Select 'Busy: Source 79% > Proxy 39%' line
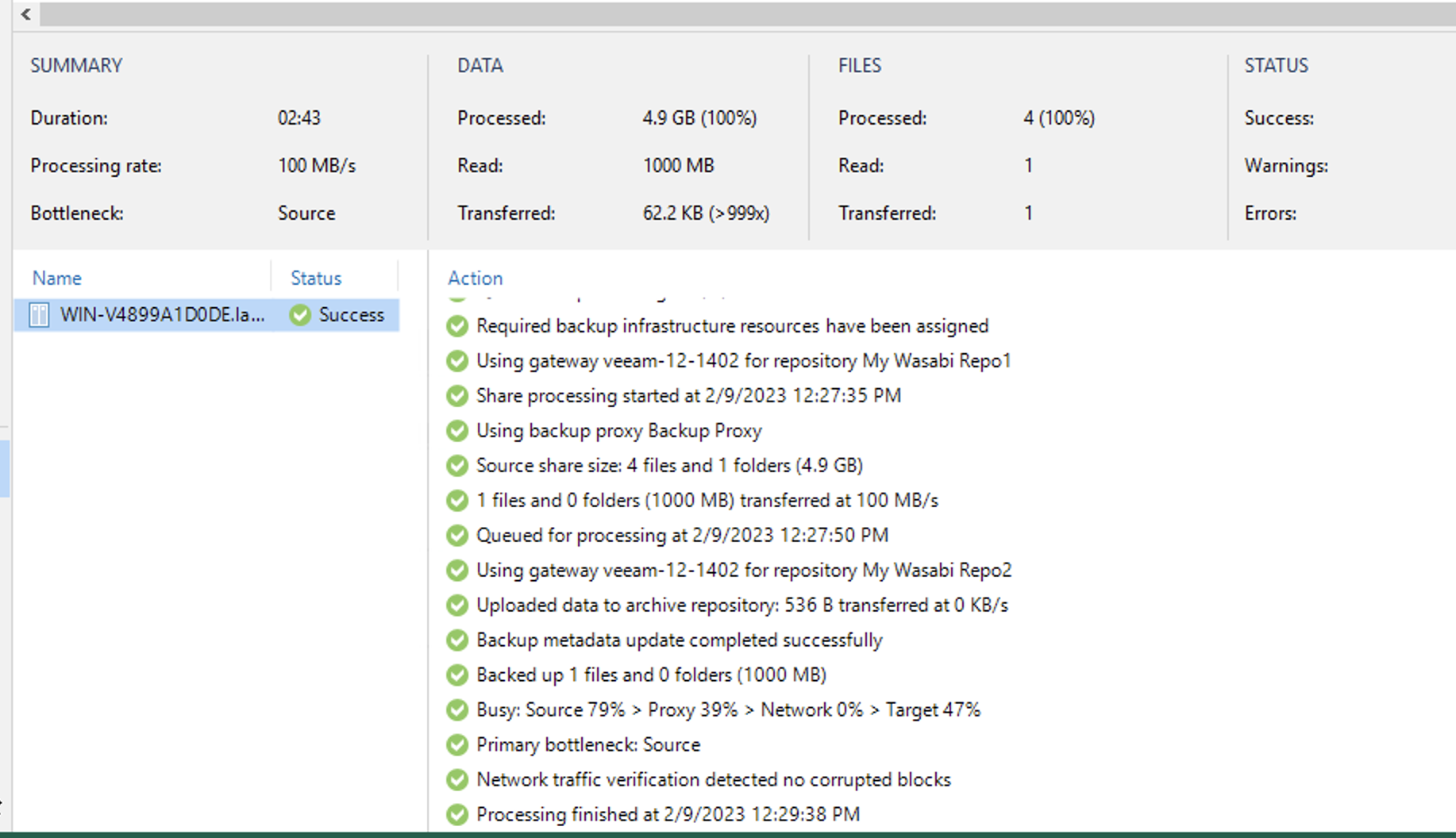 tap(728, 710)
